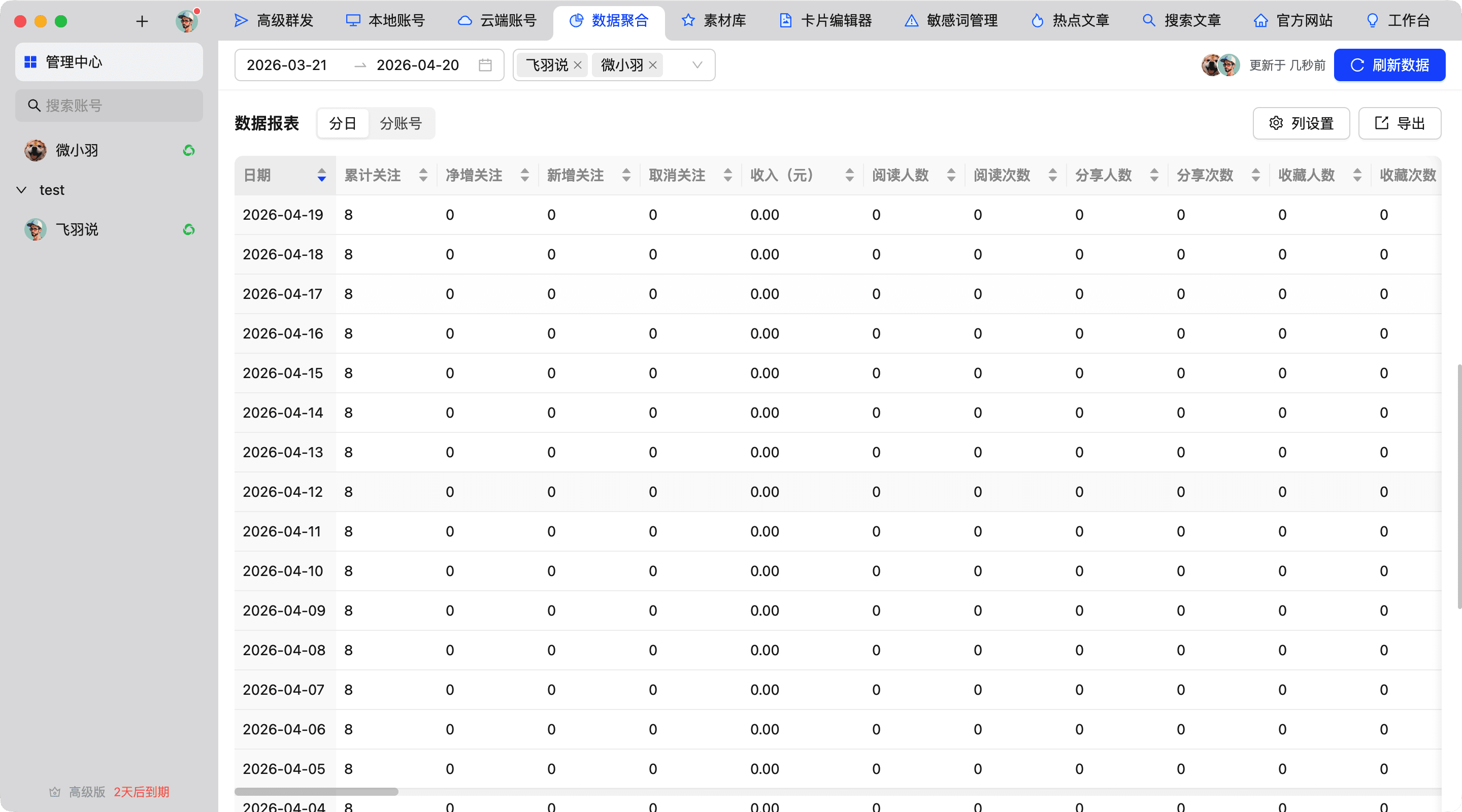The height and width of the screenshot is (812, 1462).
Task: Click the 刷新数据 button
Action: [1389, 65]
